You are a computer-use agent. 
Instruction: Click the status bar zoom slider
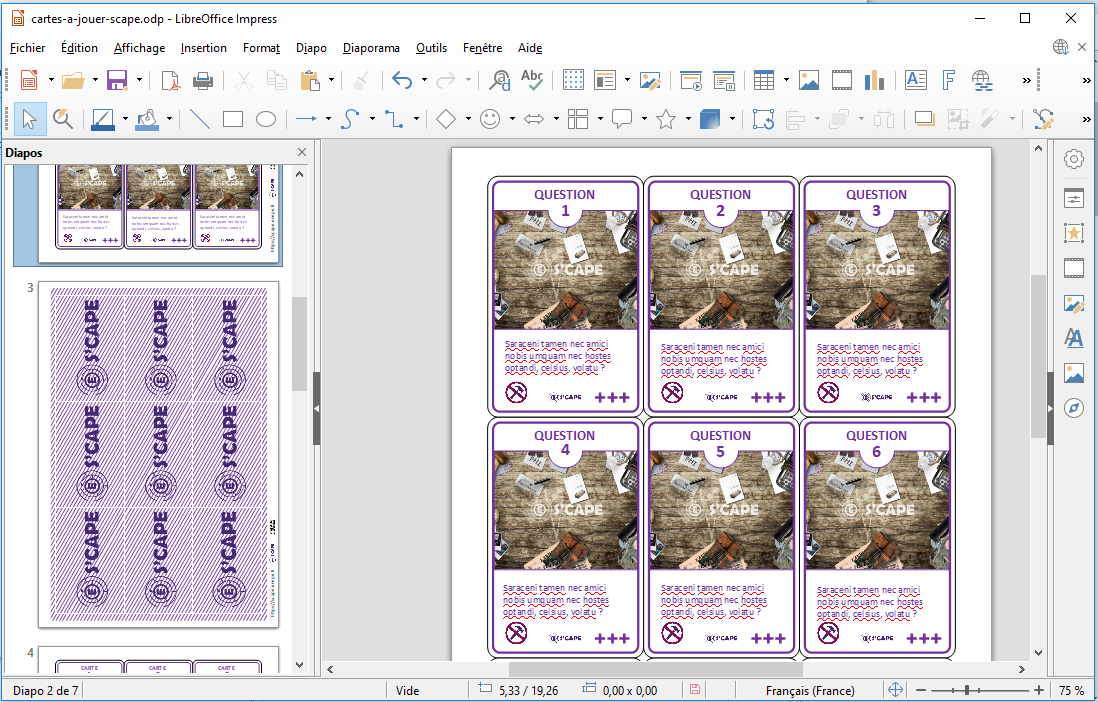(980, 690)
